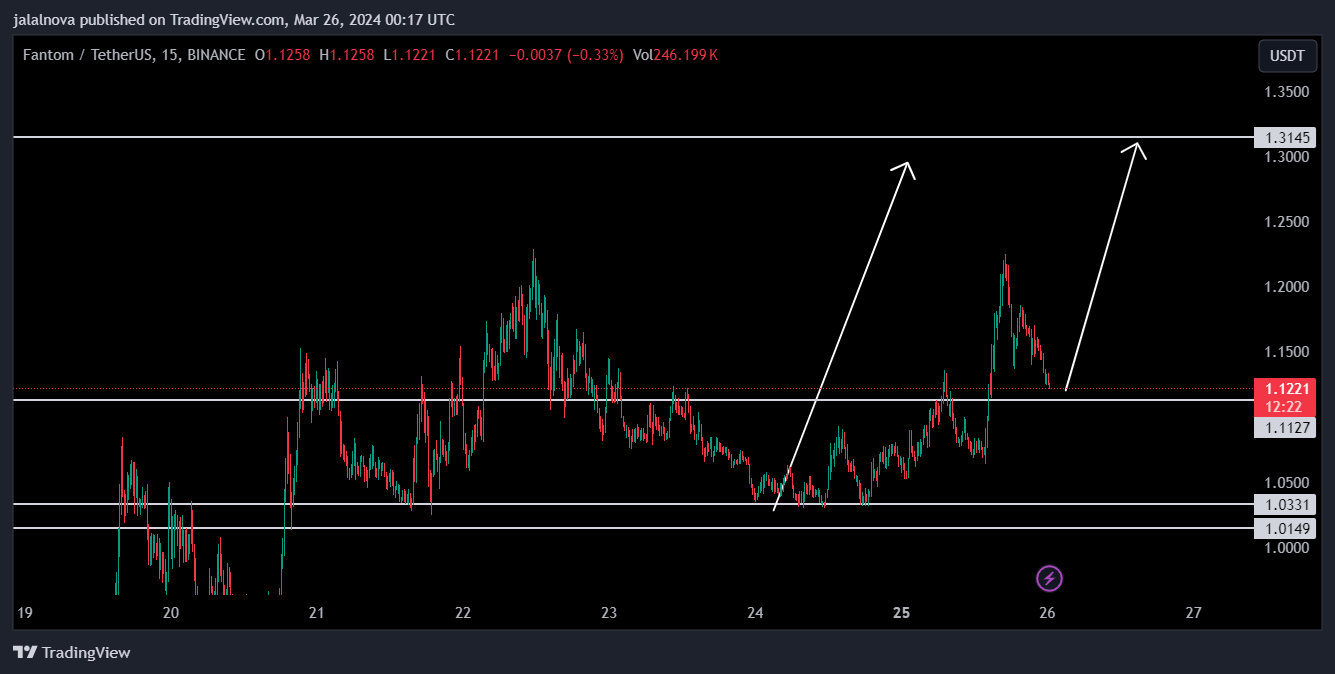
Task: Click the date label 27 on time axis
Action: pos(1192,612)
